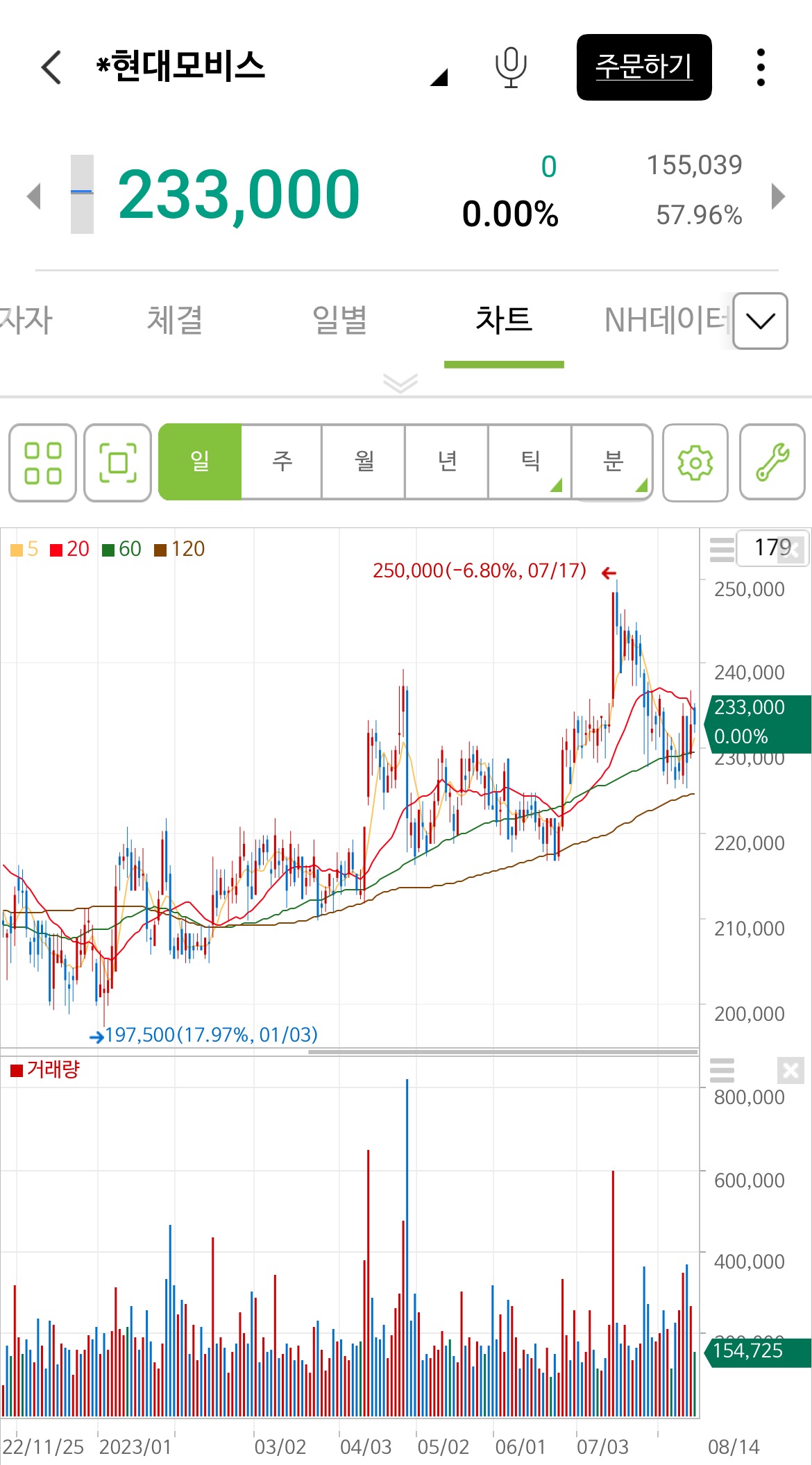Switch to the 체결 tab
The width and height of the screenshot is (812, 1465).
174,320
